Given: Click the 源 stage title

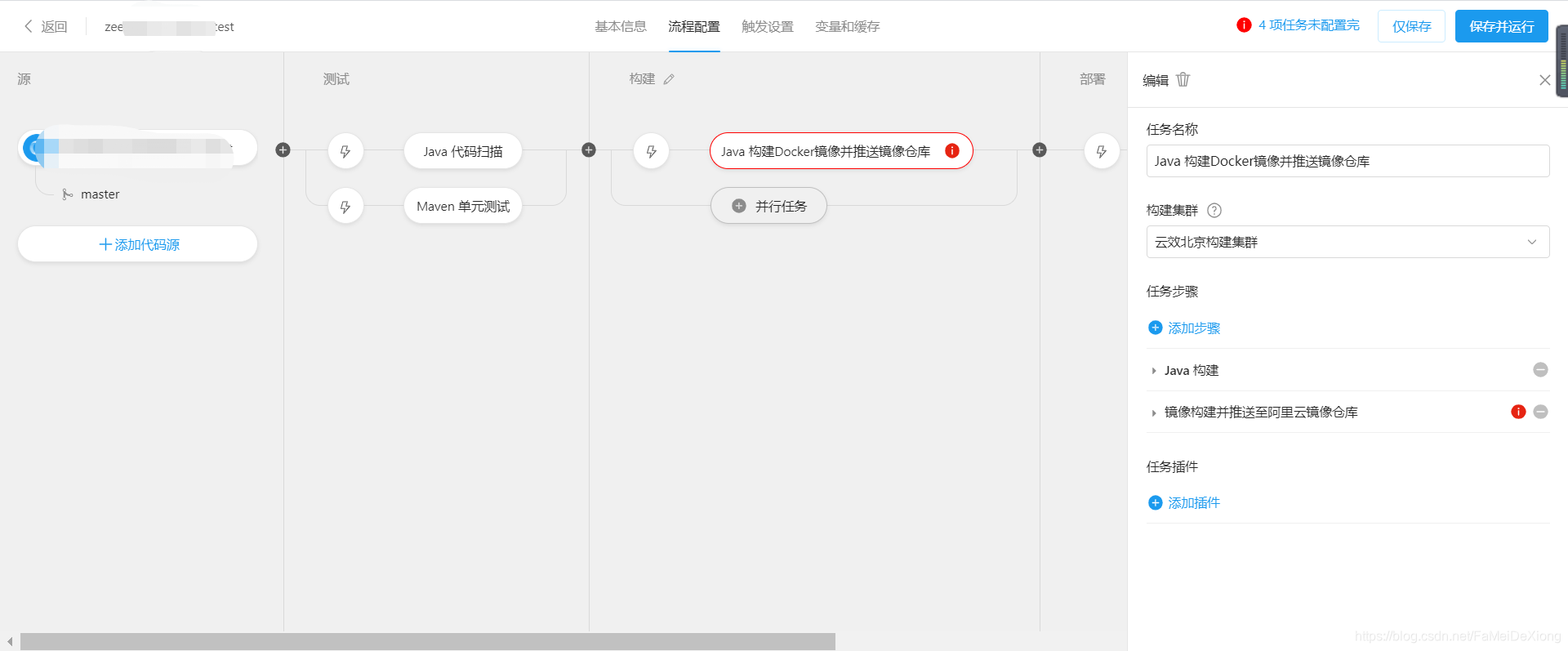Looking at the screenshot, I should pos(24,79).
